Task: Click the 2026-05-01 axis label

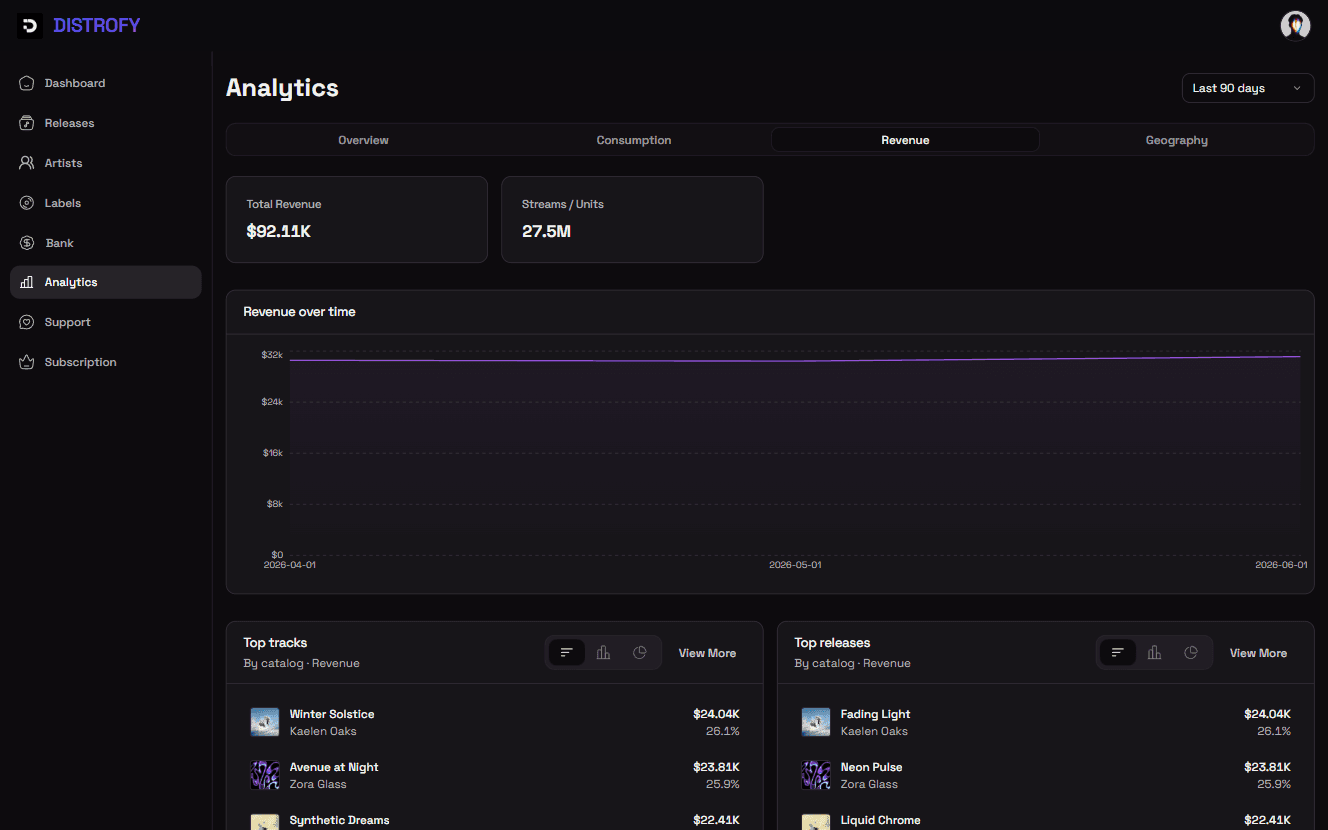Action: pyautogui.click(x=795, y=565)
